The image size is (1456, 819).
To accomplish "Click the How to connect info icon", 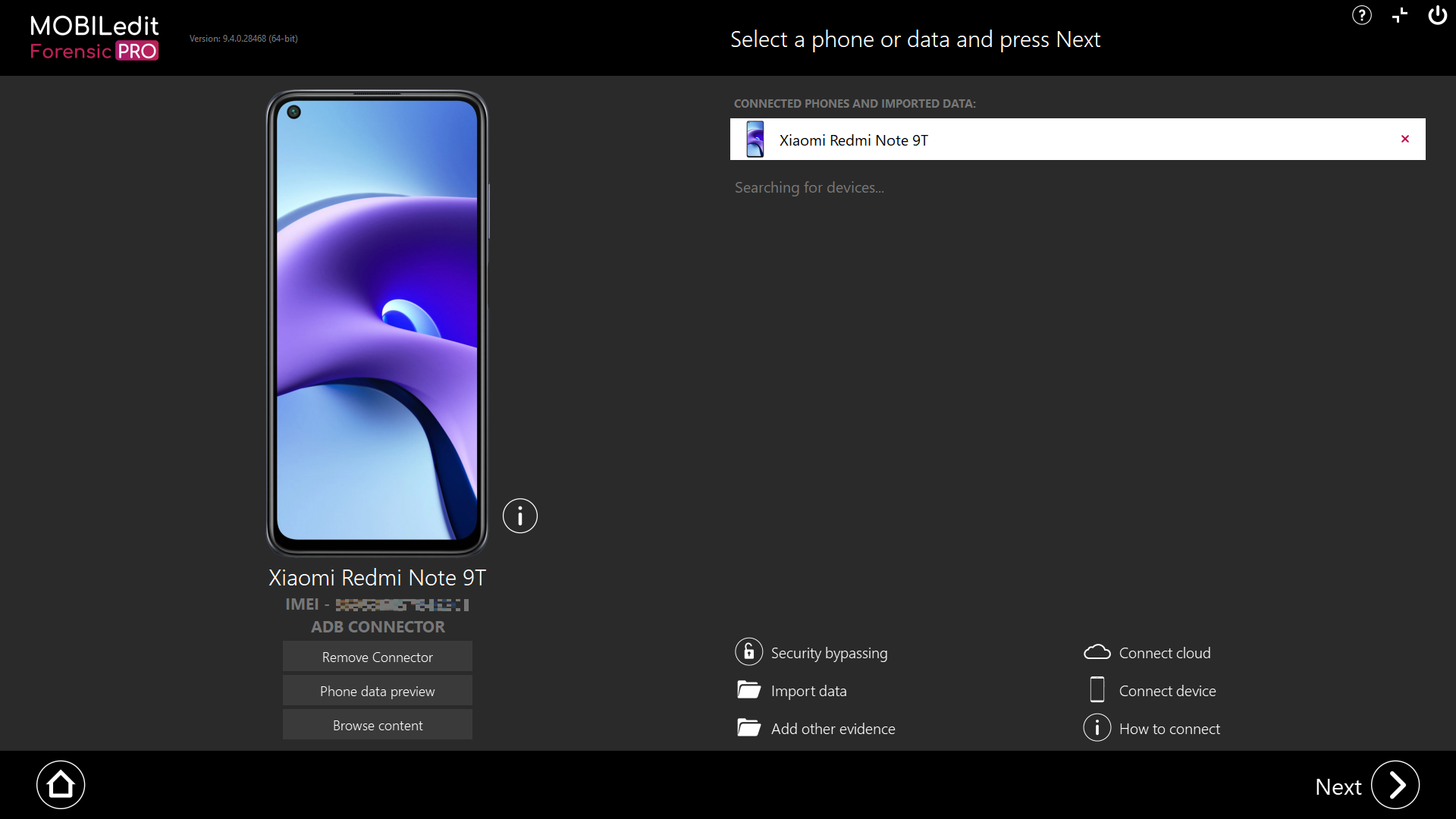I will click(1097, 728).
